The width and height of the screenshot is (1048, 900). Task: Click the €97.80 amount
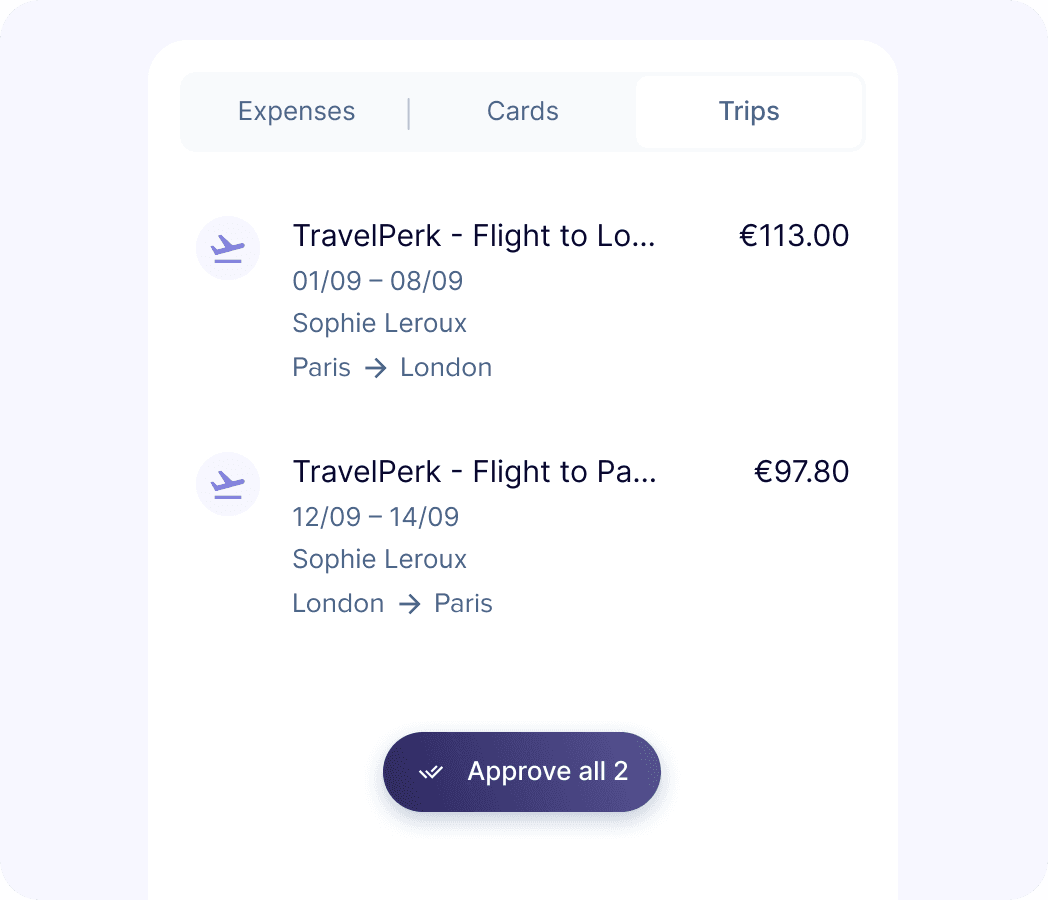[802, 471]
